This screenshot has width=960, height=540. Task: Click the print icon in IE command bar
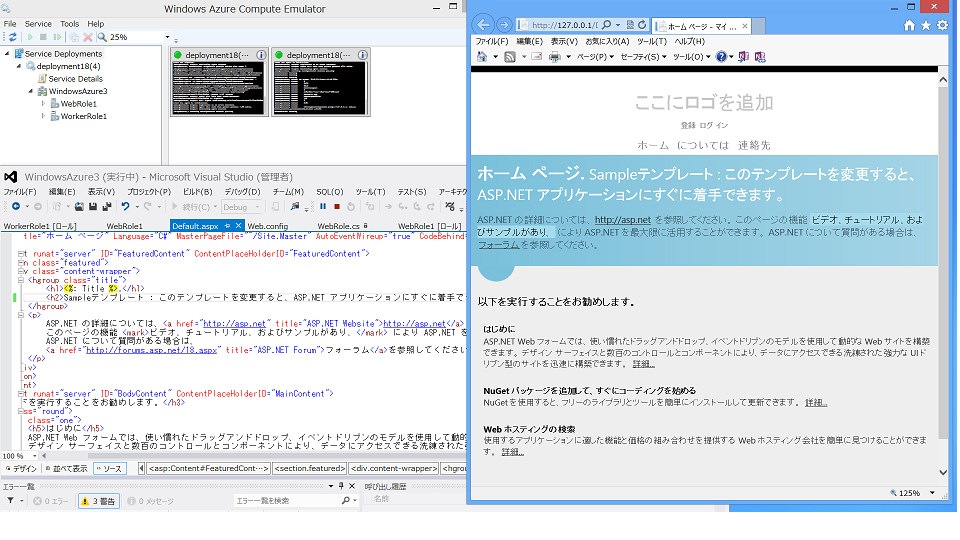click(x=554, y=57)
